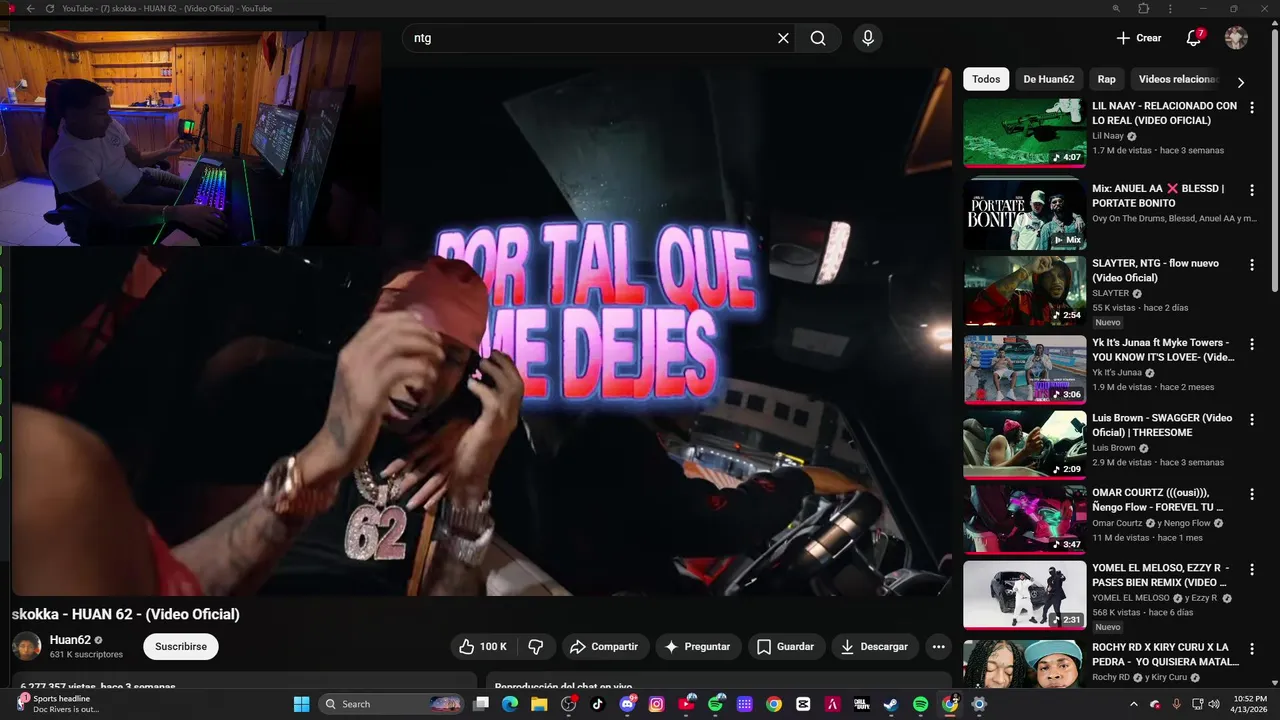Open the Huan62 channel avatar

[x=27, y=647]
